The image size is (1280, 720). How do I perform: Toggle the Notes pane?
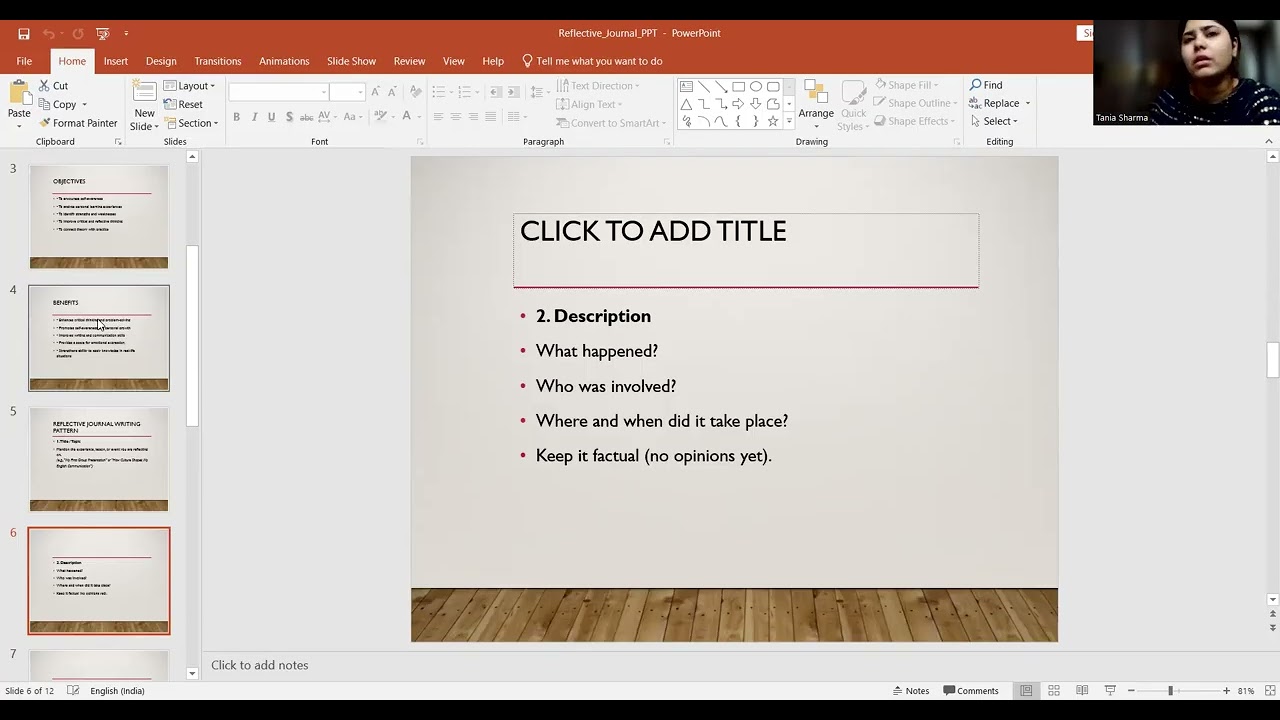point(911,691)
